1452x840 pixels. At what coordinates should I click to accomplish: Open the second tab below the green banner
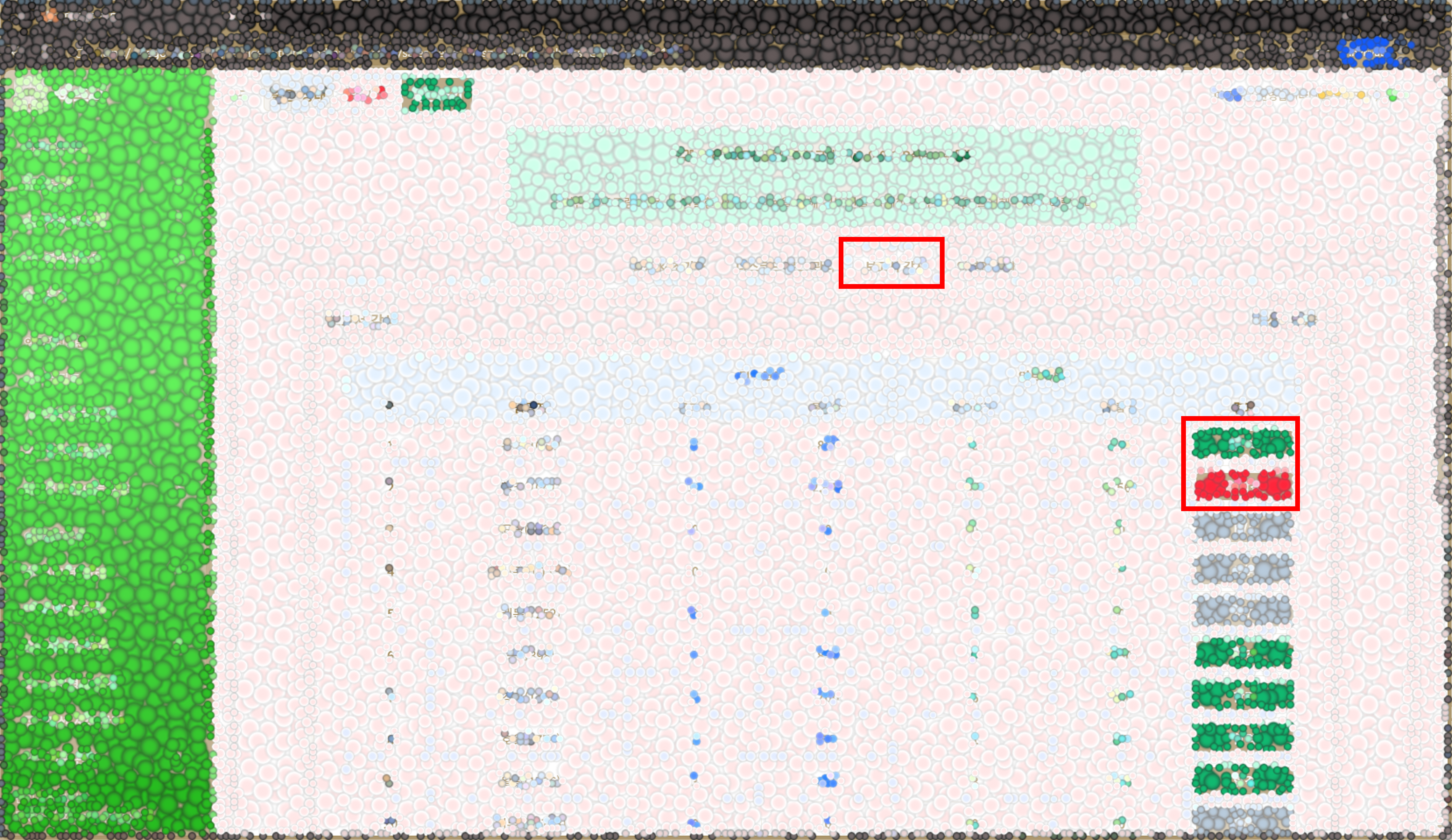(x=784, y=266)
